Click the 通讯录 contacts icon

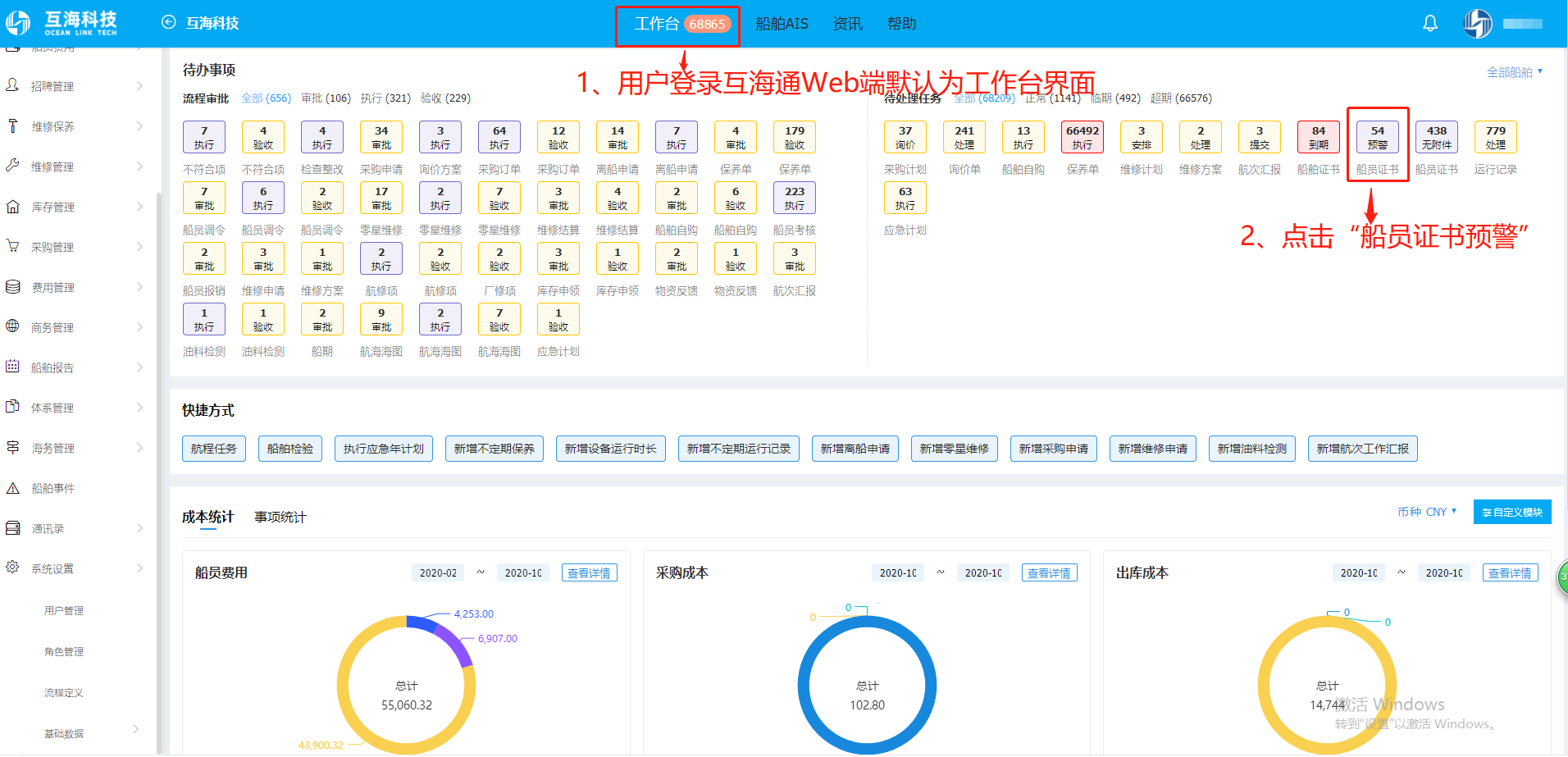(13, 527)
